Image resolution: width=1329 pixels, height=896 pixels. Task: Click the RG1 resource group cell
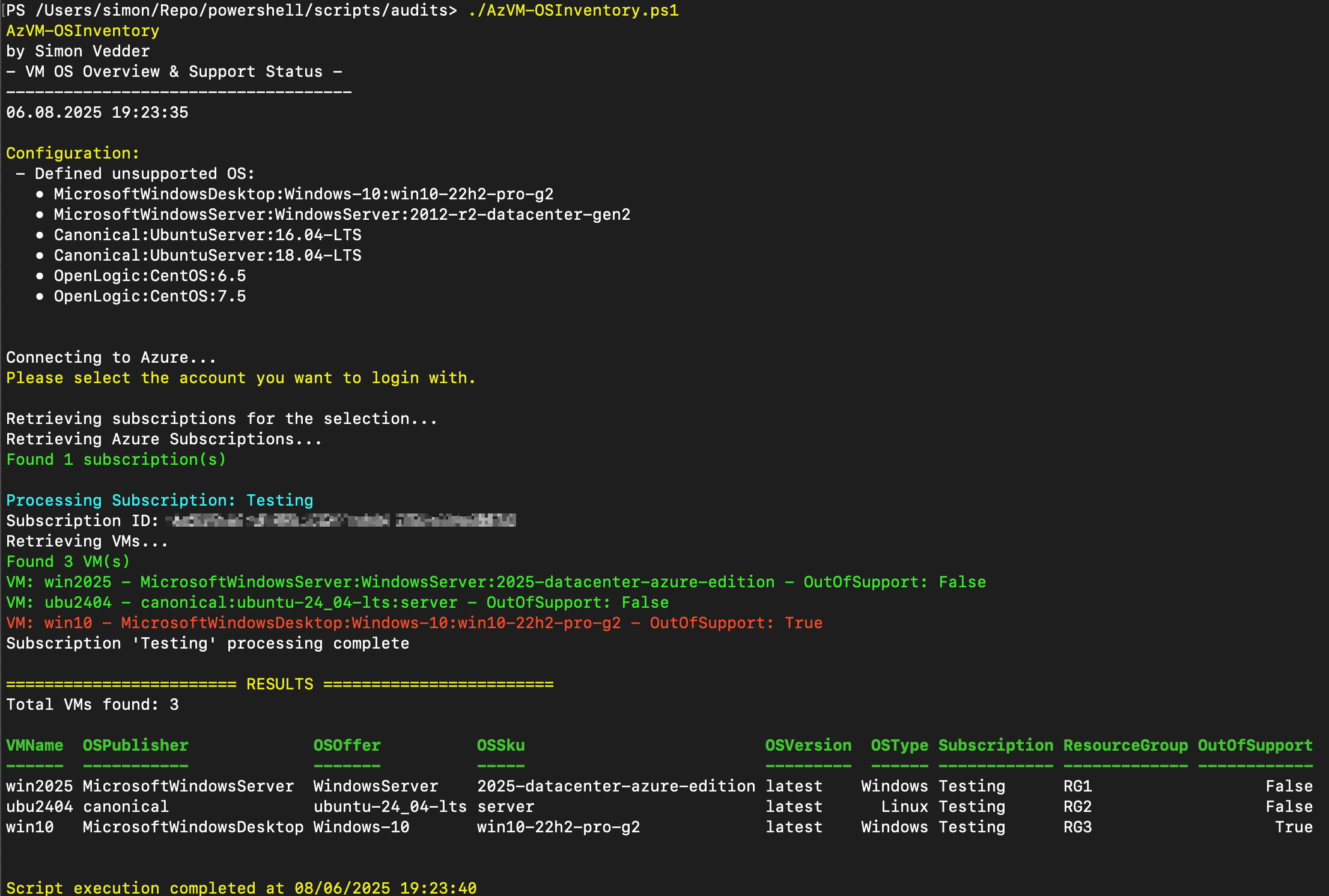(x=1078, y=786)
